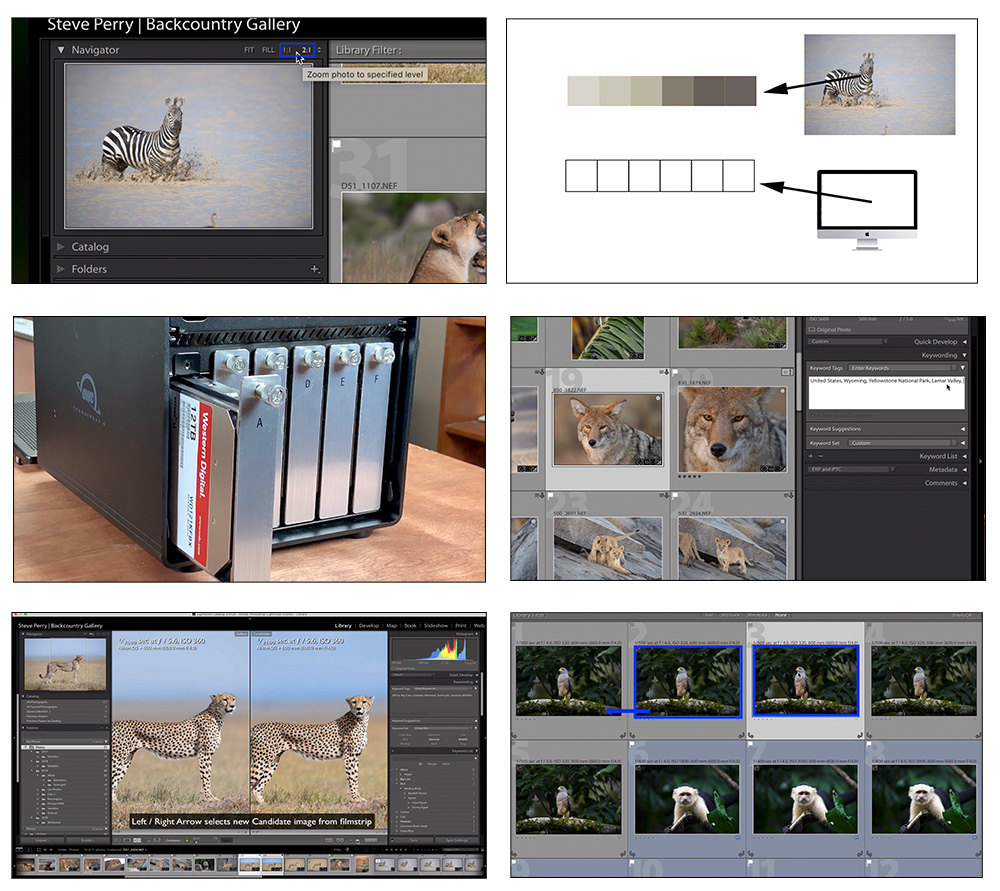This screenshot has height=891, width=1000.
Task: Click metadata status icon above coyote 850_1822.NEF
Action: point(665,372)
